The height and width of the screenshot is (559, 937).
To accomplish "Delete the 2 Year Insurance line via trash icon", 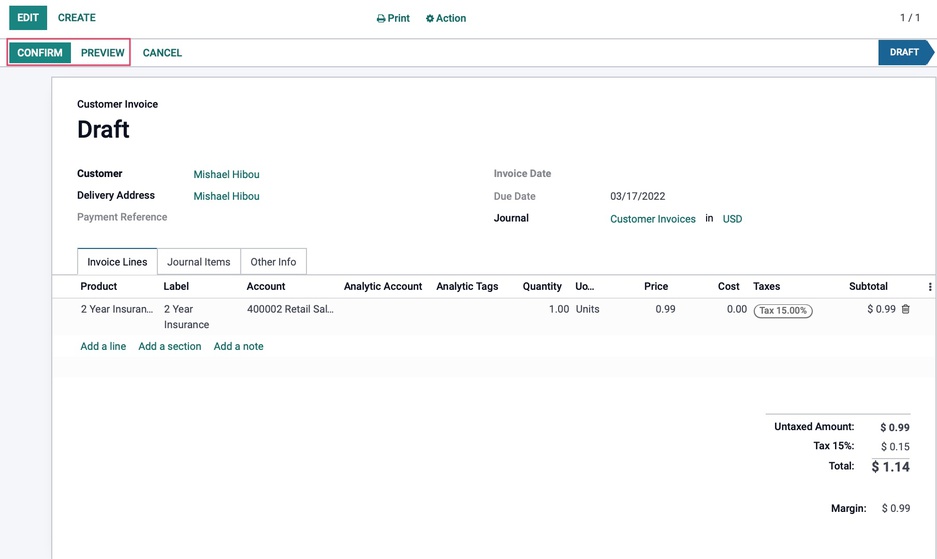I will pos(905,309).
